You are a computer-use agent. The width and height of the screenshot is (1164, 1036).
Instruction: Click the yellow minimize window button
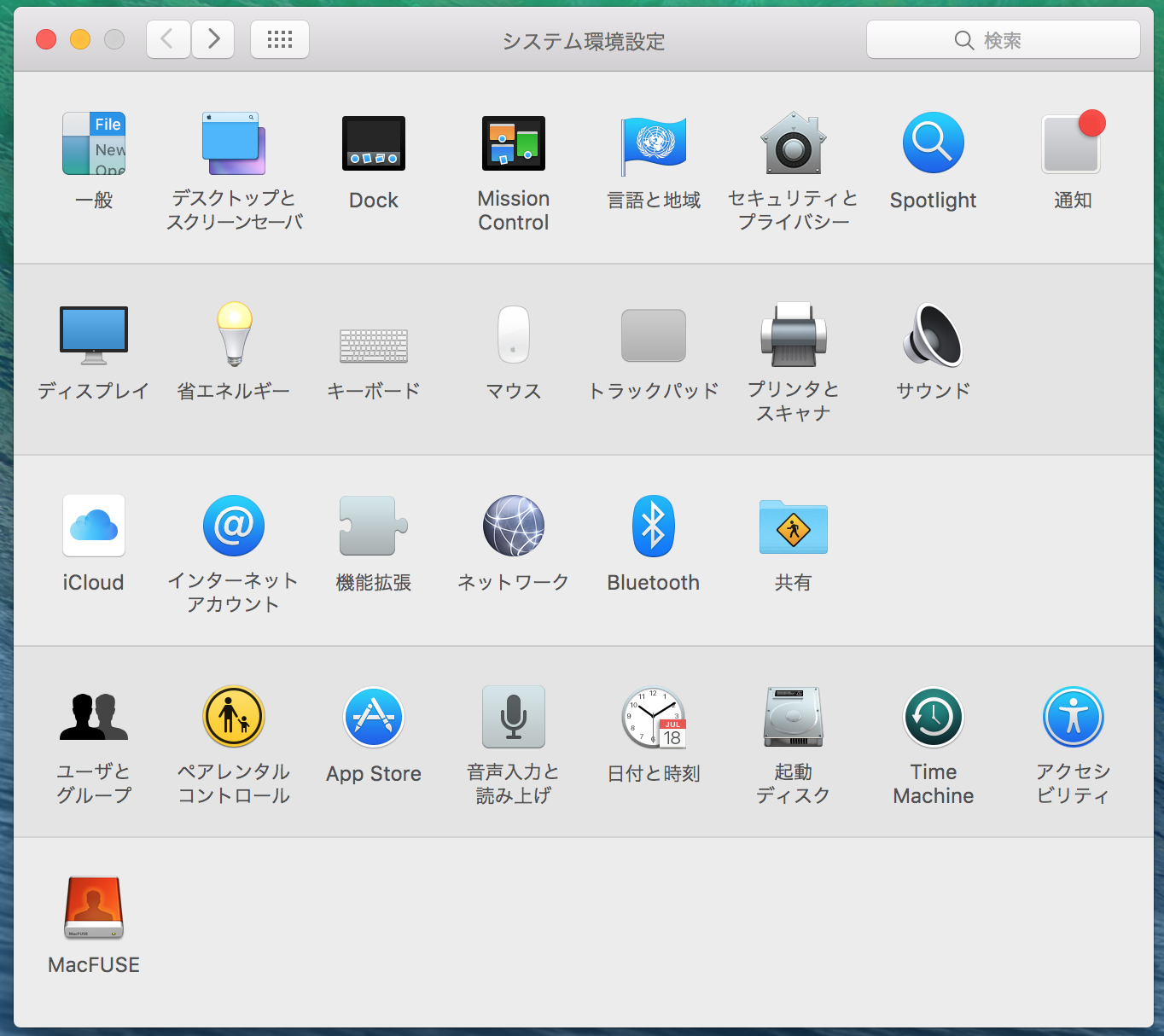[80, 39]
